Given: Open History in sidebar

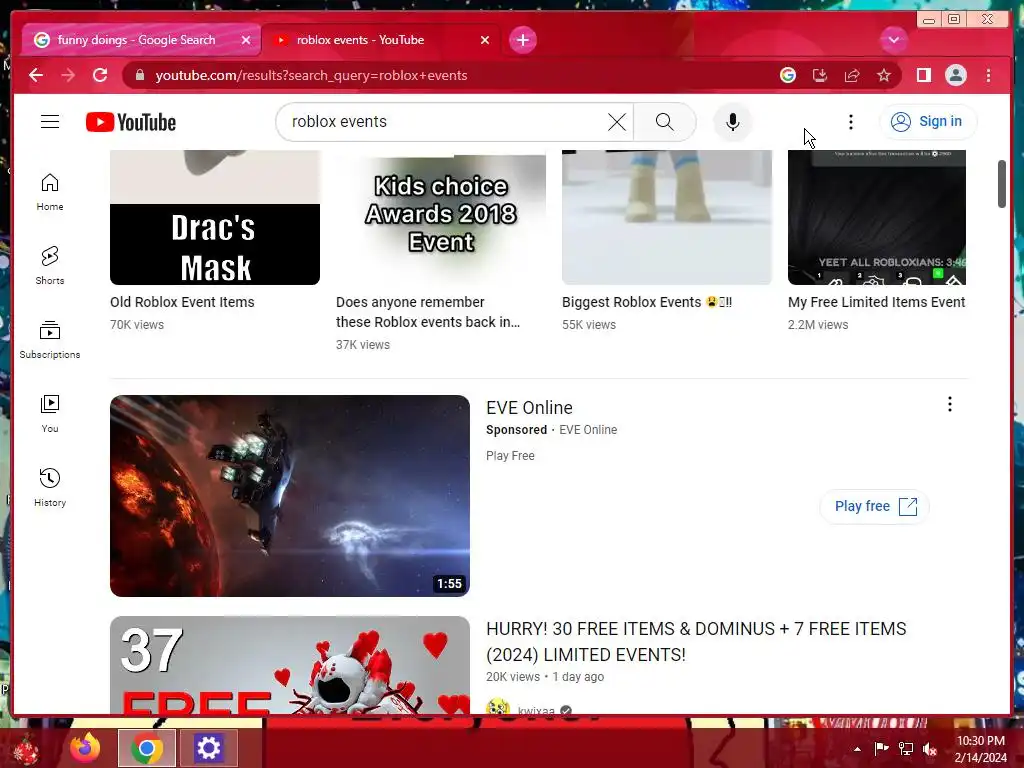Looking at the screenshot, I should click(x=50, y=488).
